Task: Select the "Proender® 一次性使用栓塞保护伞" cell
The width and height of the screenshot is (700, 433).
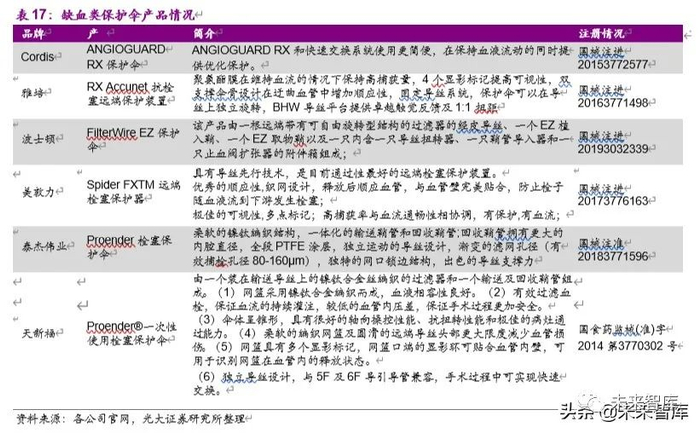Action: [x=131, y=333]
